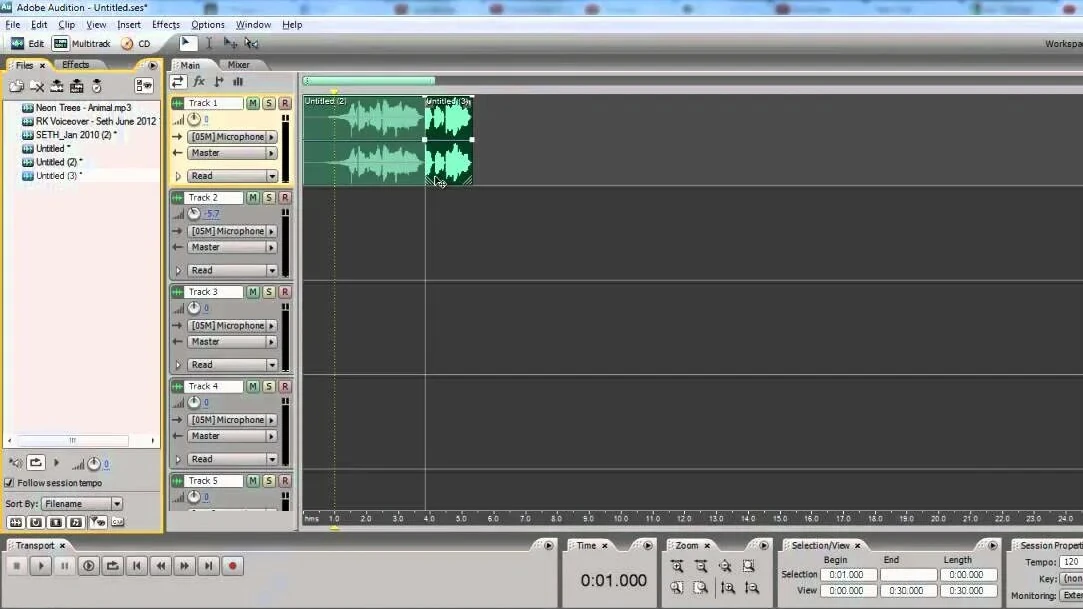Zoom in horizontally in Zoom panel
Image resolution: width=1083 pixels, height=609 pixels.
click(x=677, y=566)
